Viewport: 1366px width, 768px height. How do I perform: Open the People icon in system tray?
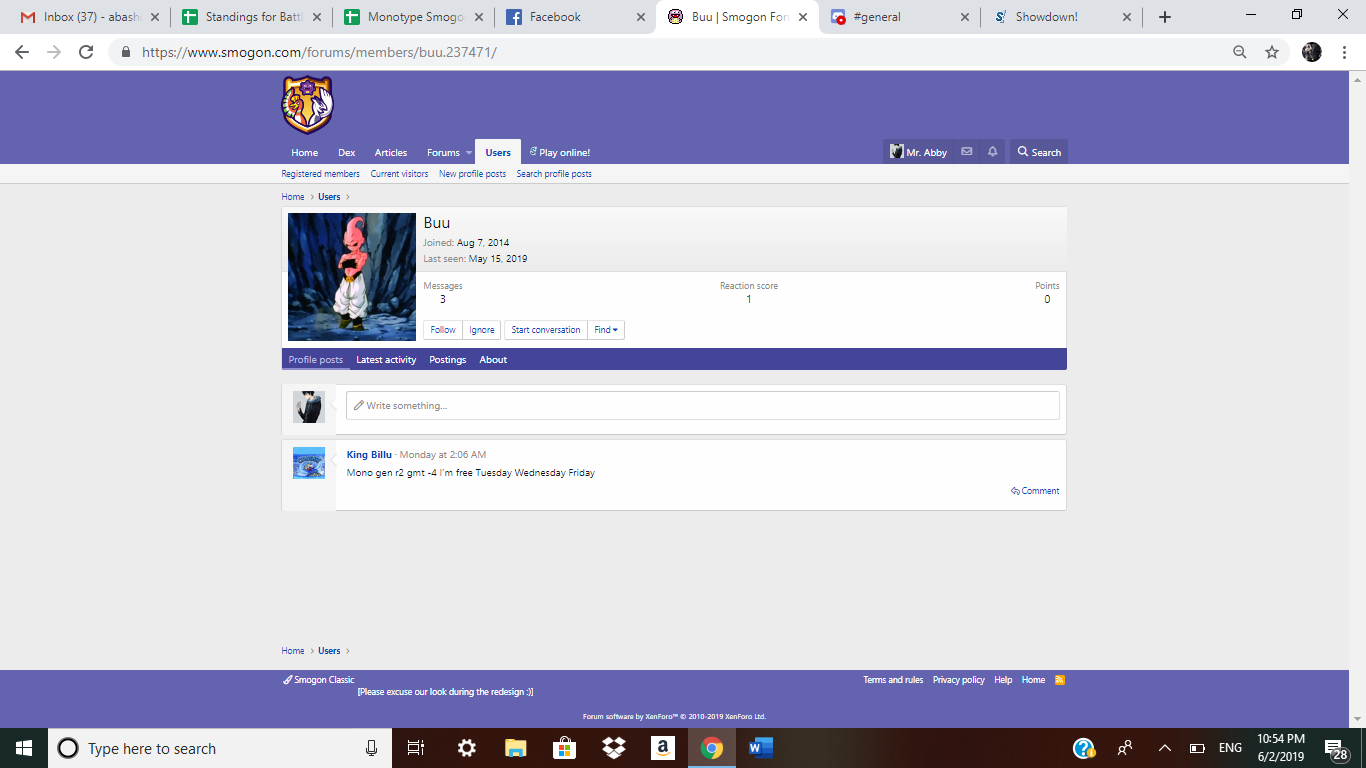point(1125,748)
